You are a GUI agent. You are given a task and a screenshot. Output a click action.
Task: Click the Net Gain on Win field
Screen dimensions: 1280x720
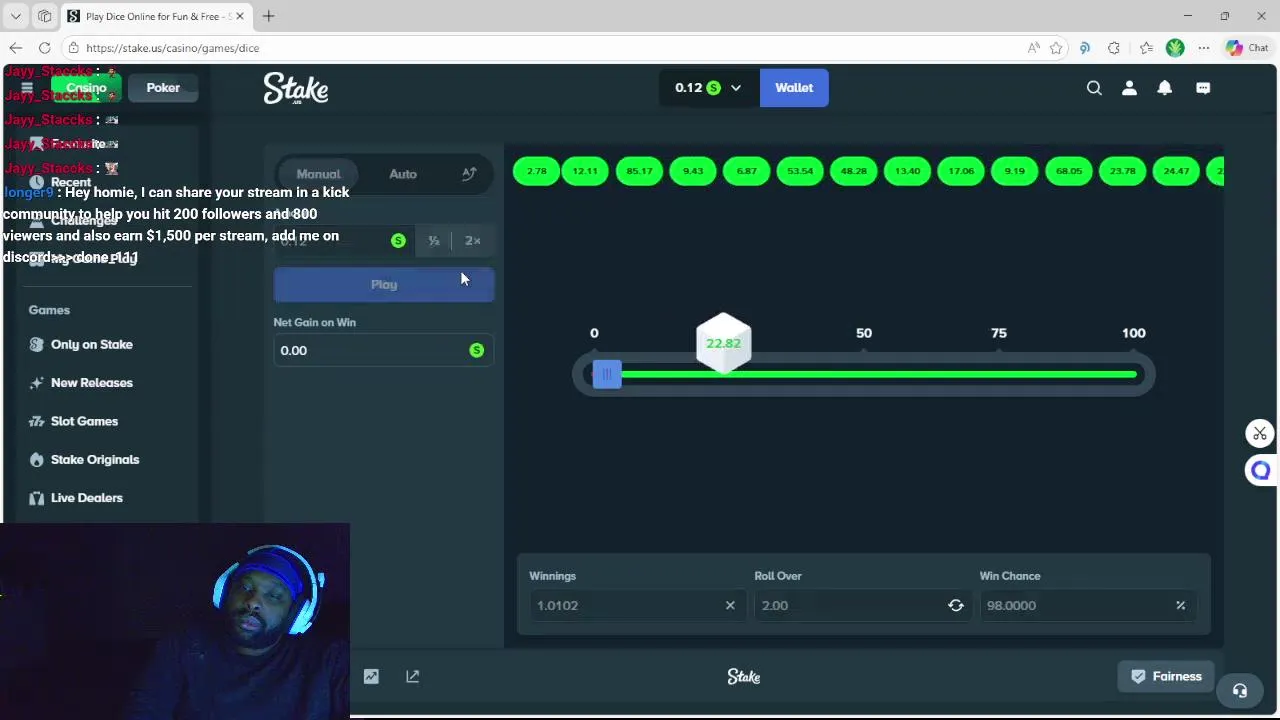384,350
